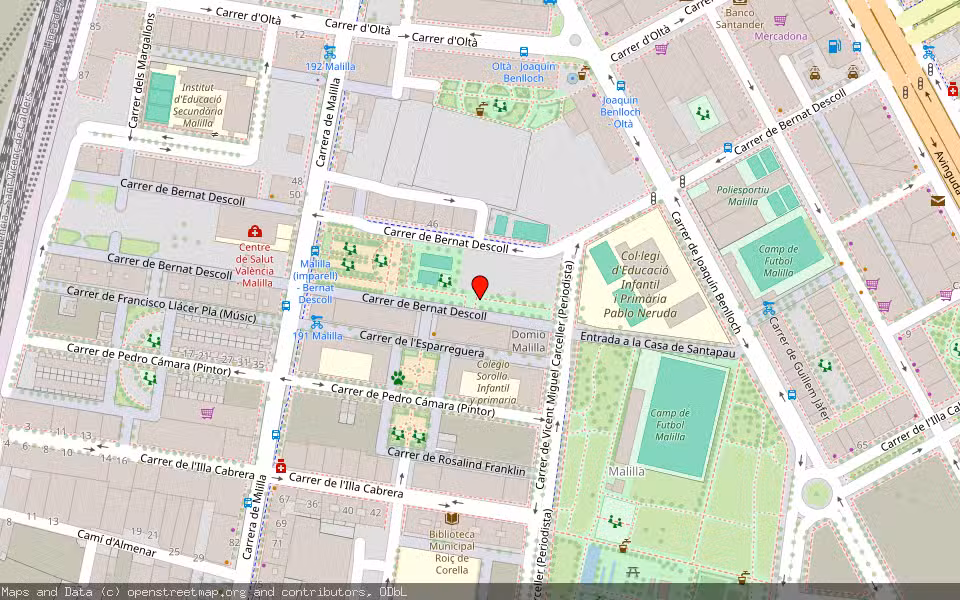
Task: Select bicycle icon at top of Carrer de Guillem Jàfer
Action: tap(769, 308)
